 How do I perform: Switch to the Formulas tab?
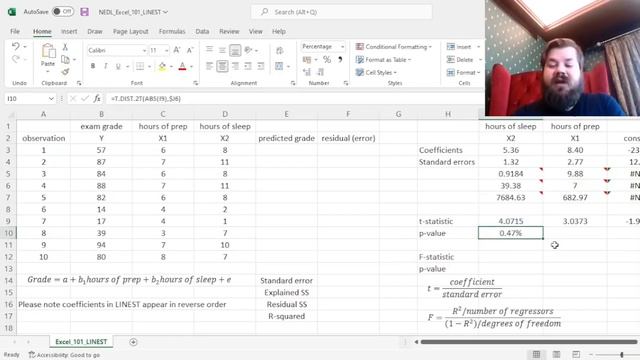(x=172, y=31)
